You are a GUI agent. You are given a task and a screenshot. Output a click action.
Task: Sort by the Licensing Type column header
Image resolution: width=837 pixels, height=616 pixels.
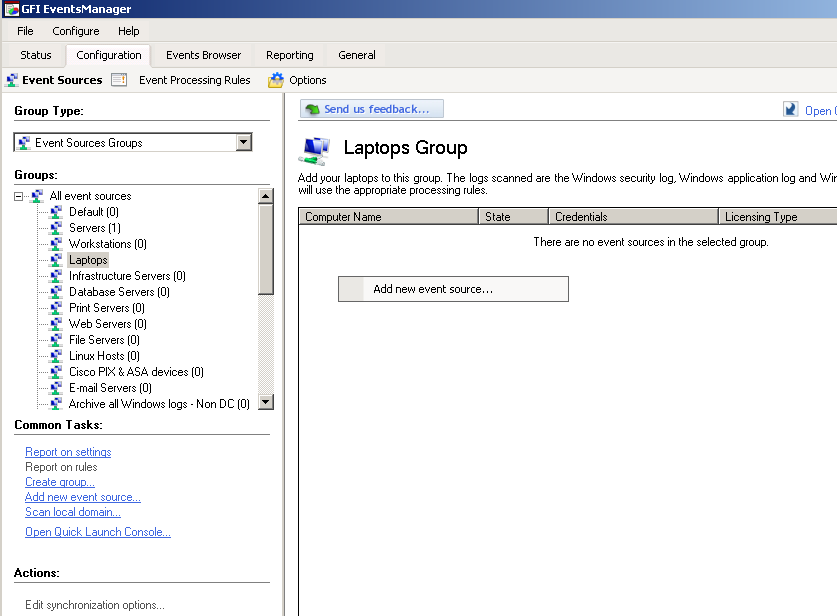[x=778, y=217]
